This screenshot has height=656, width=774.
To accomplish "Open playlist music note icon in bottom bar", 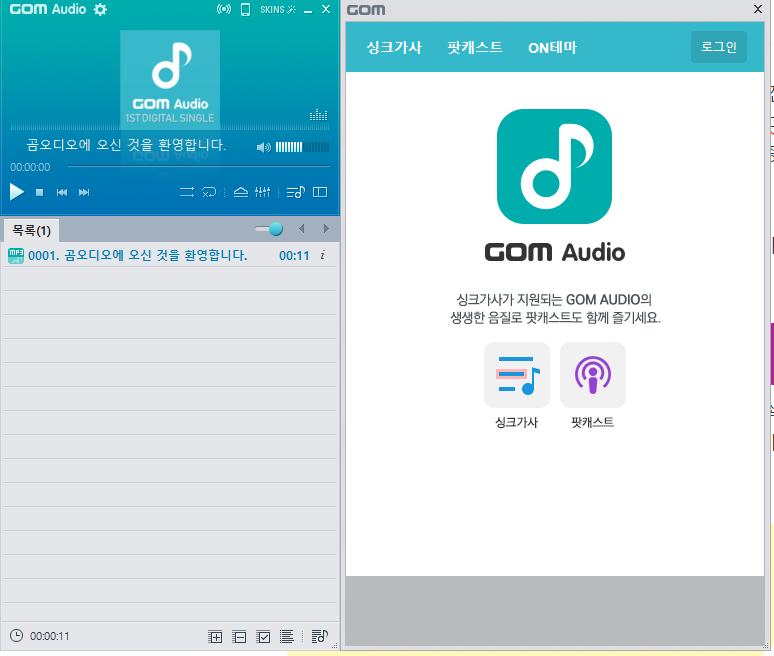I will pyautogui.click(x=320, y=637).
